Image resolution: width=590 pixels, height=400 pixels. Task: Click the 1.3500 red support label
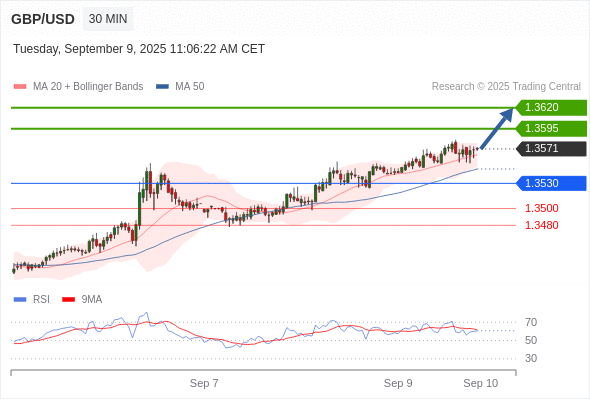pyautogui.click(x=541, y=208)
